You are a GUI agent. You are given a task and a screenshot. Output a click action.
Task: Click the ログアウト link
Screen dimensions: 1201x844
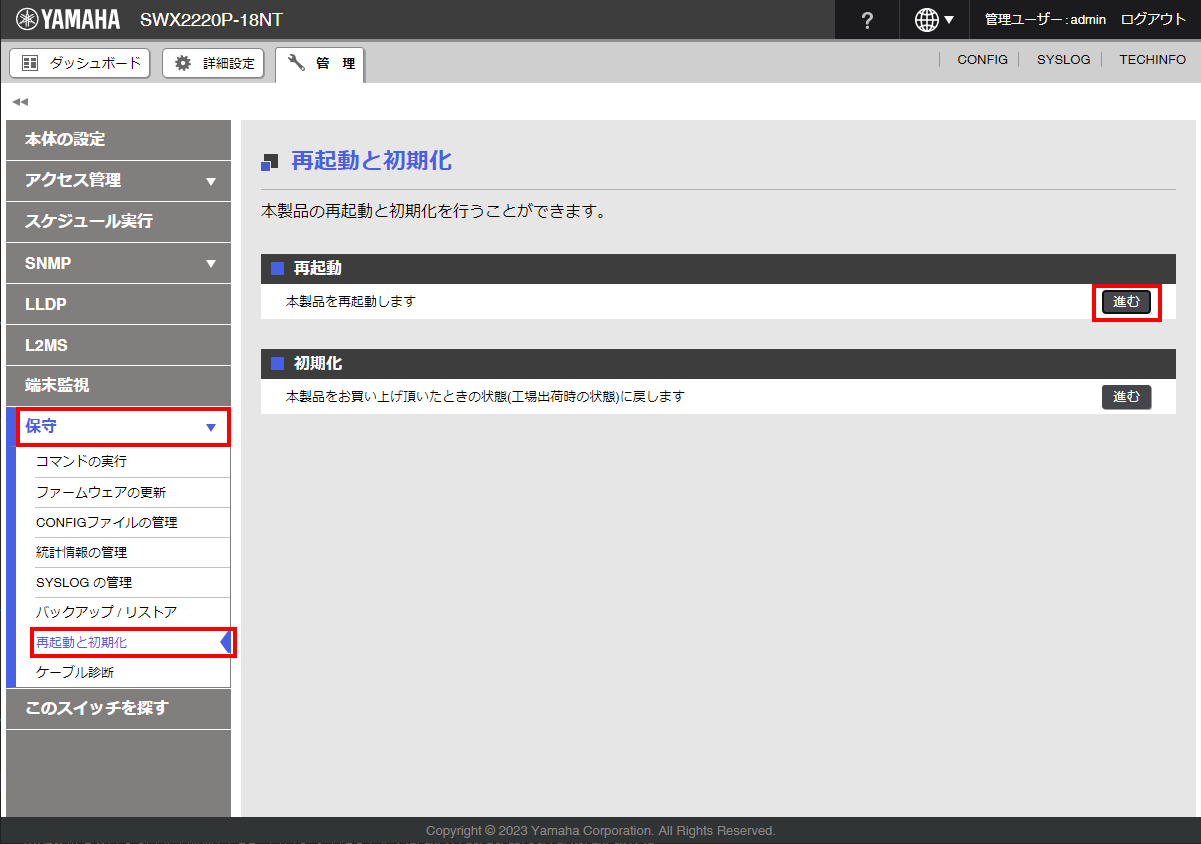tap(1153, 20)
